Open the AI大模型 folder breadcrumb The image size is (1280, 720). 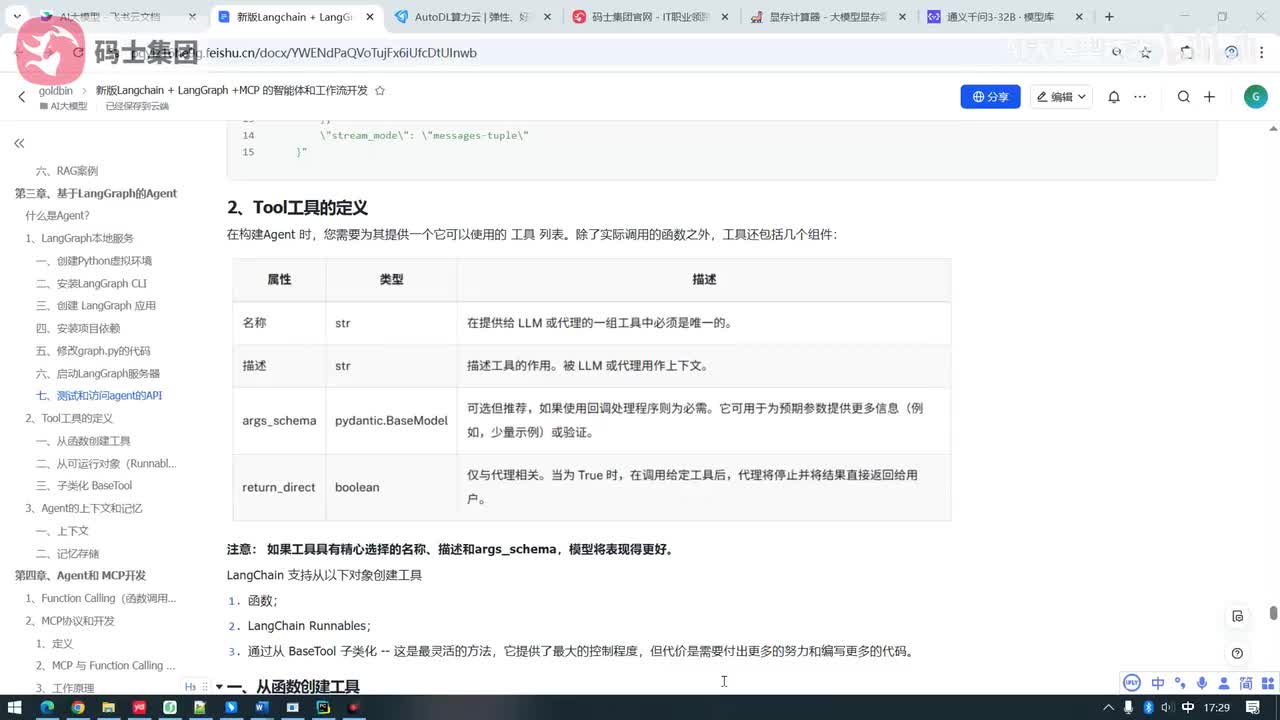[63, 106]
